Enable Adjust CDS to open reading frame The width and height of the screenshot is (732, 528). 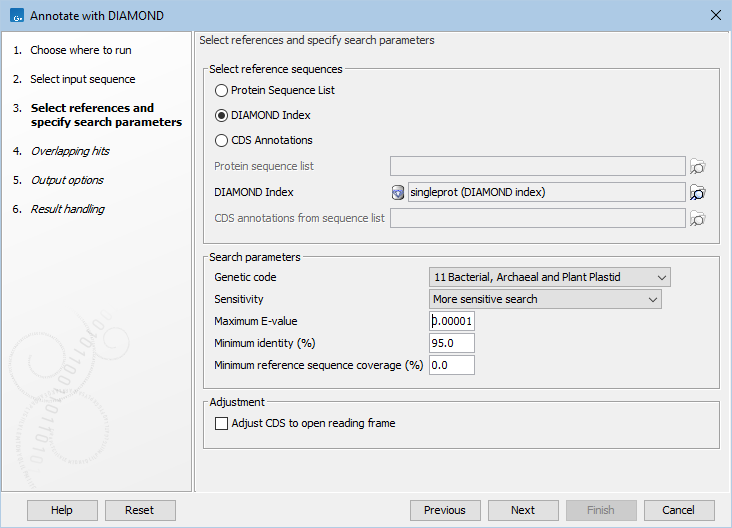click(x=222, y=423)
